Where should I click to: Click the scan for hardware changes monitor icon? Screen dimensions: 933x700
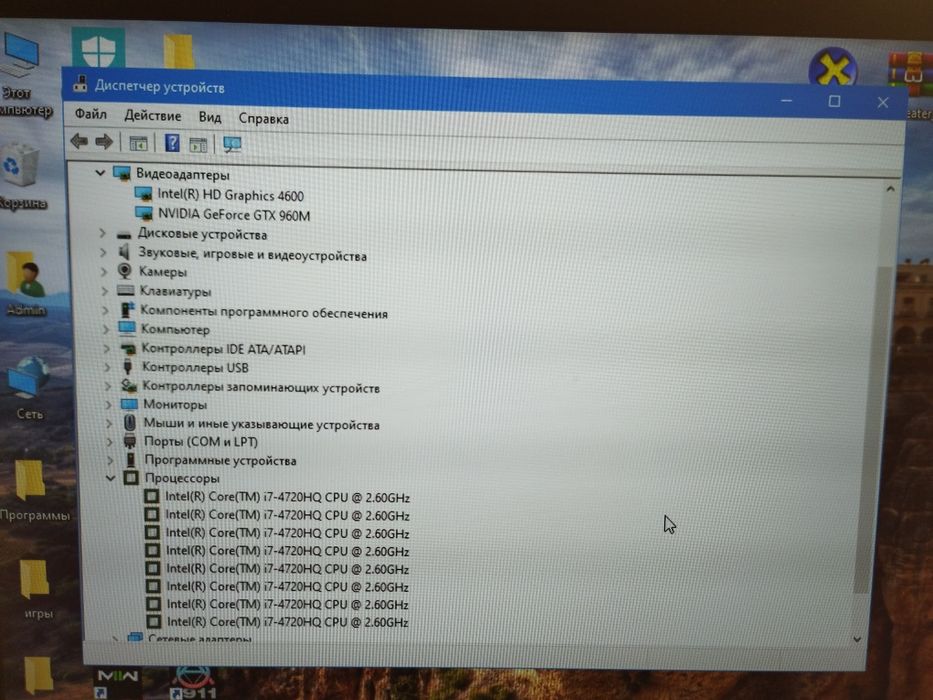(232, 145)
